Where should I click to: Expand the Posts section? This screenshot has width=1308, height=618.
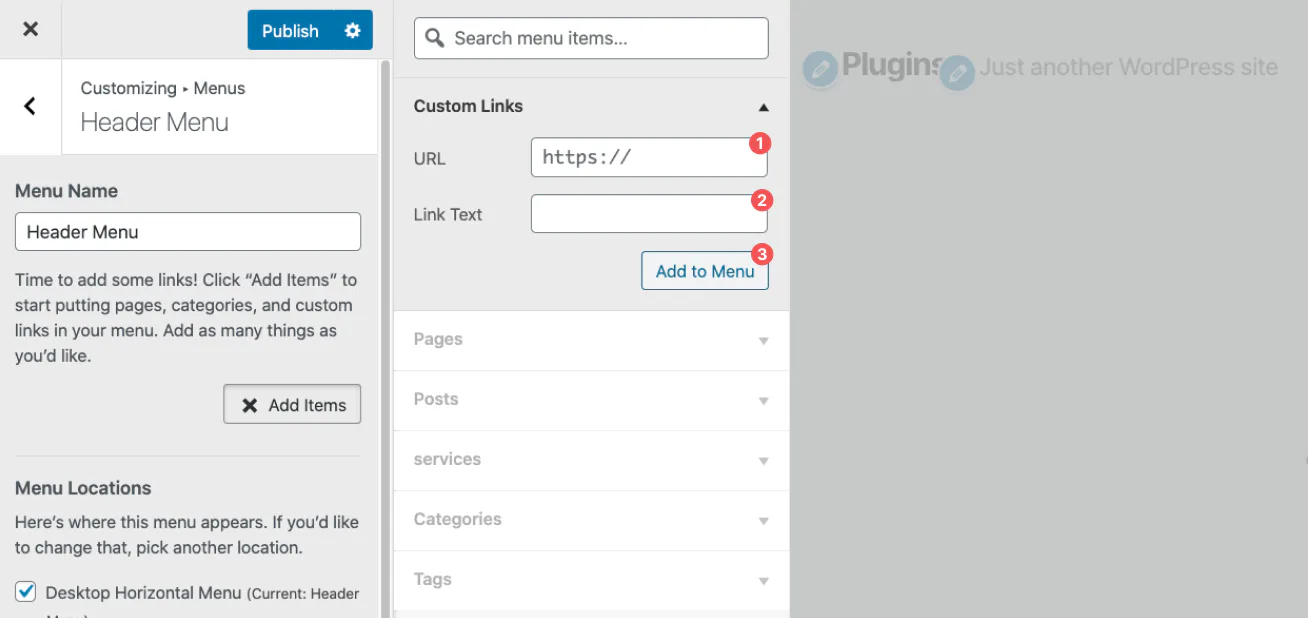coord(591,400)
